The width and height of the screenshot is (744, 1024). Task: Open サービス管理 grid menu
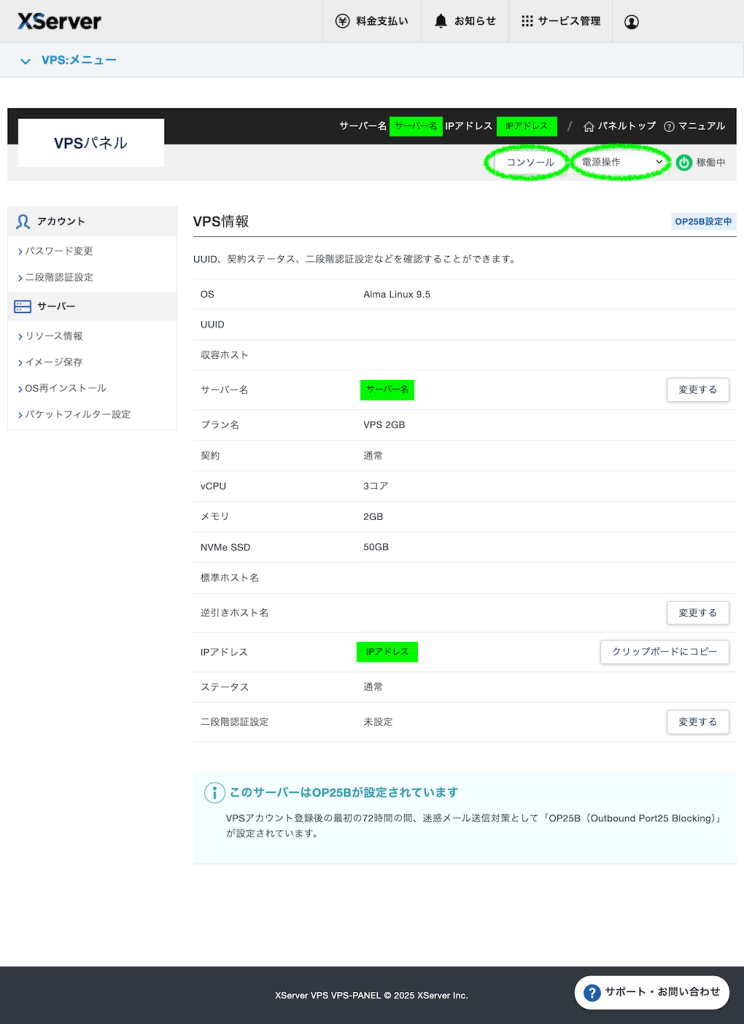point(561,21)
